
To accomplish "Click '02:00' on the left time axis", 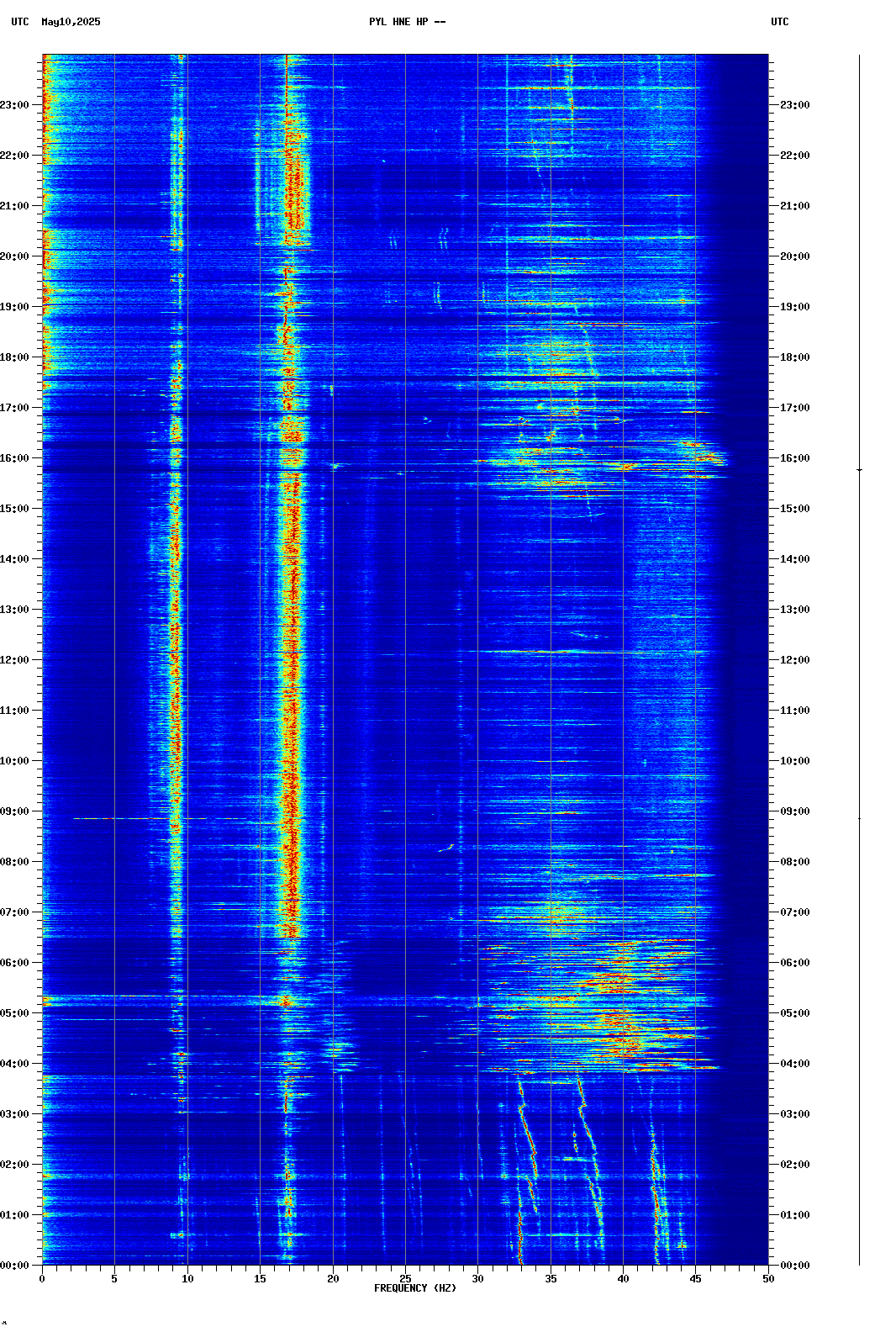I will [x=14, y=1165].
